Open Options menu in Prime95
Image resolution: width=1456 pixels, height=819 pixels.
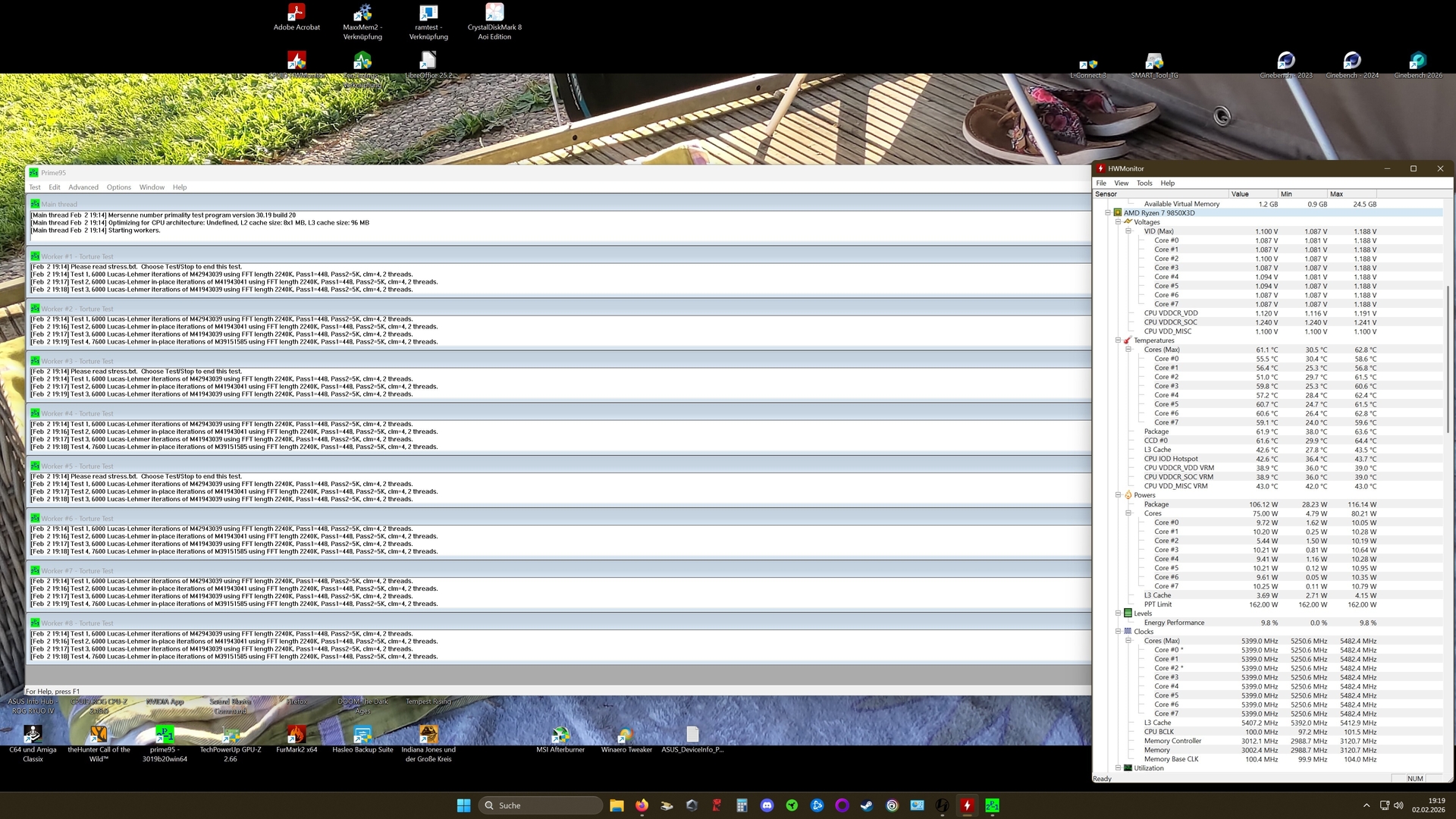(x=118, y=187)
